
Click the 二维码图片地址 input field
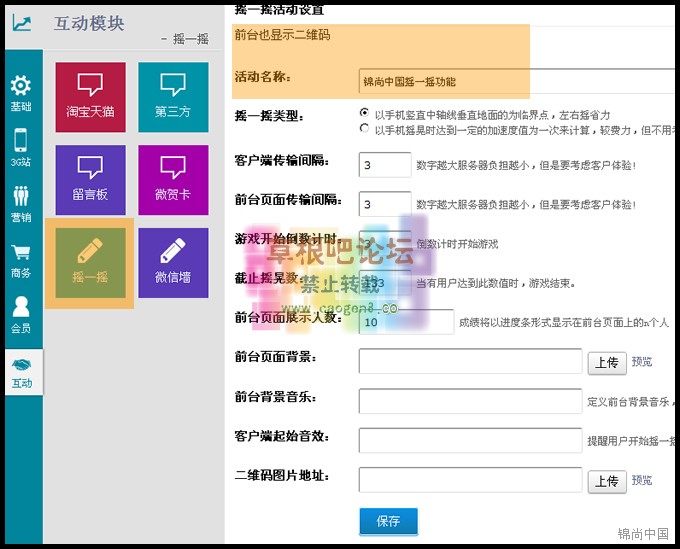[471, 480]
